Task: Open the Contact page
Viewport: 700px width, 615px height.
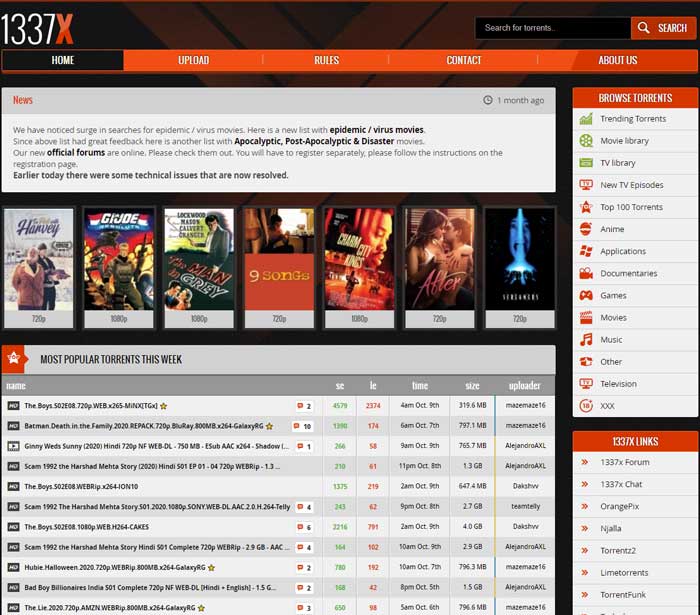Action: [464, 60]
